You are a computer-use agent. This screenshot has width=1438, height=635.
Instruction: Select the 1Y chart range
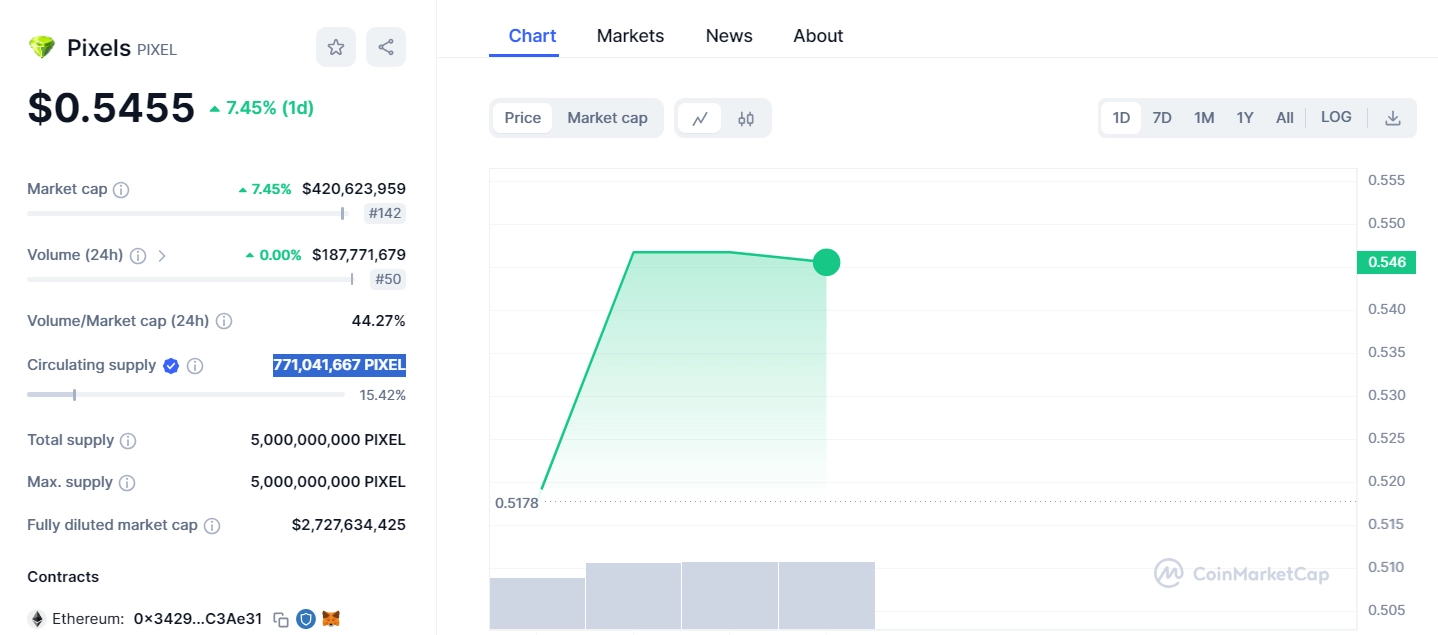(x=1245, y=117)
